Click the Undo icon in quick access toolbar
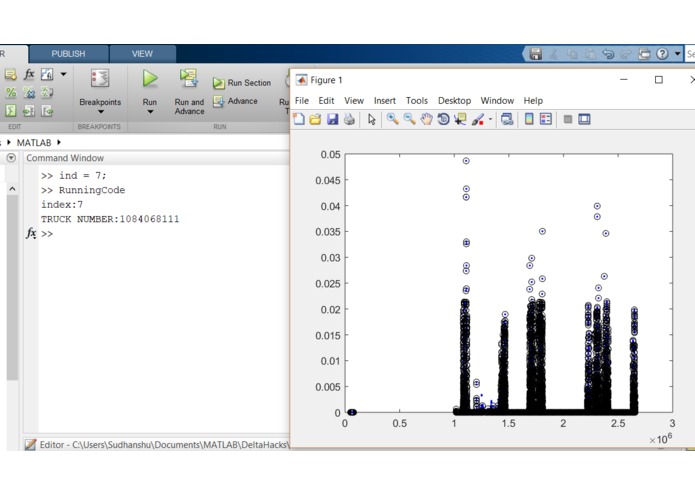The width and height of the screenshot is (695, 494). coord(608,54)
